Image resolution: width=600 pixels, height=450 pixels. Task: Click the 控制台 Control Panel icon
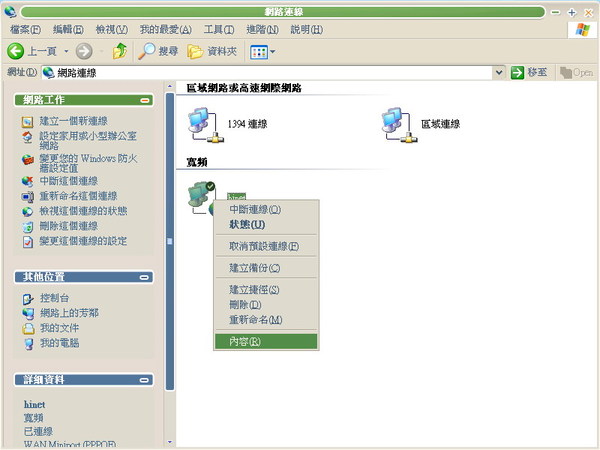[28, 299]
